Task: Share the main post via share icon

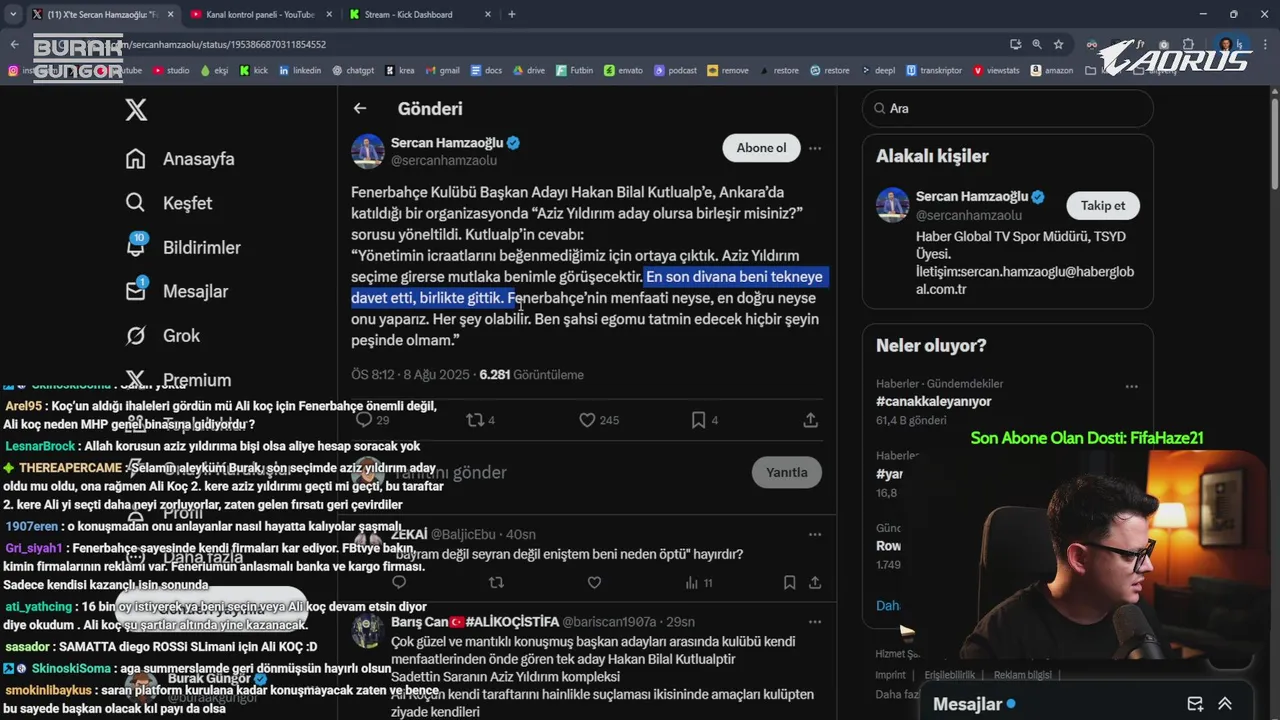Action: (x=811, y=420)
